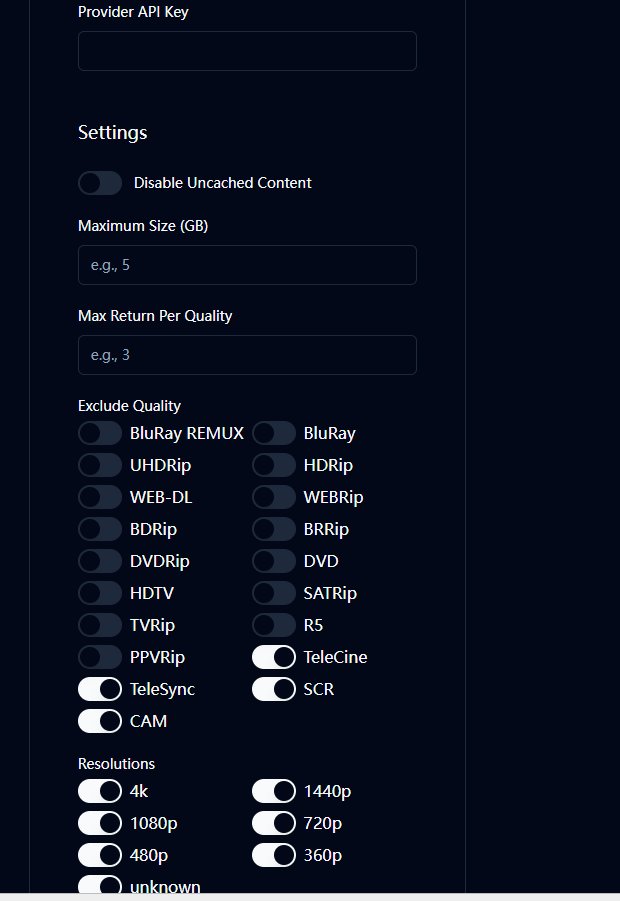Enable the BluRay REMUX quality exclusion
Viewport: 620px width, 901px height.
click(x=99, y=433)
